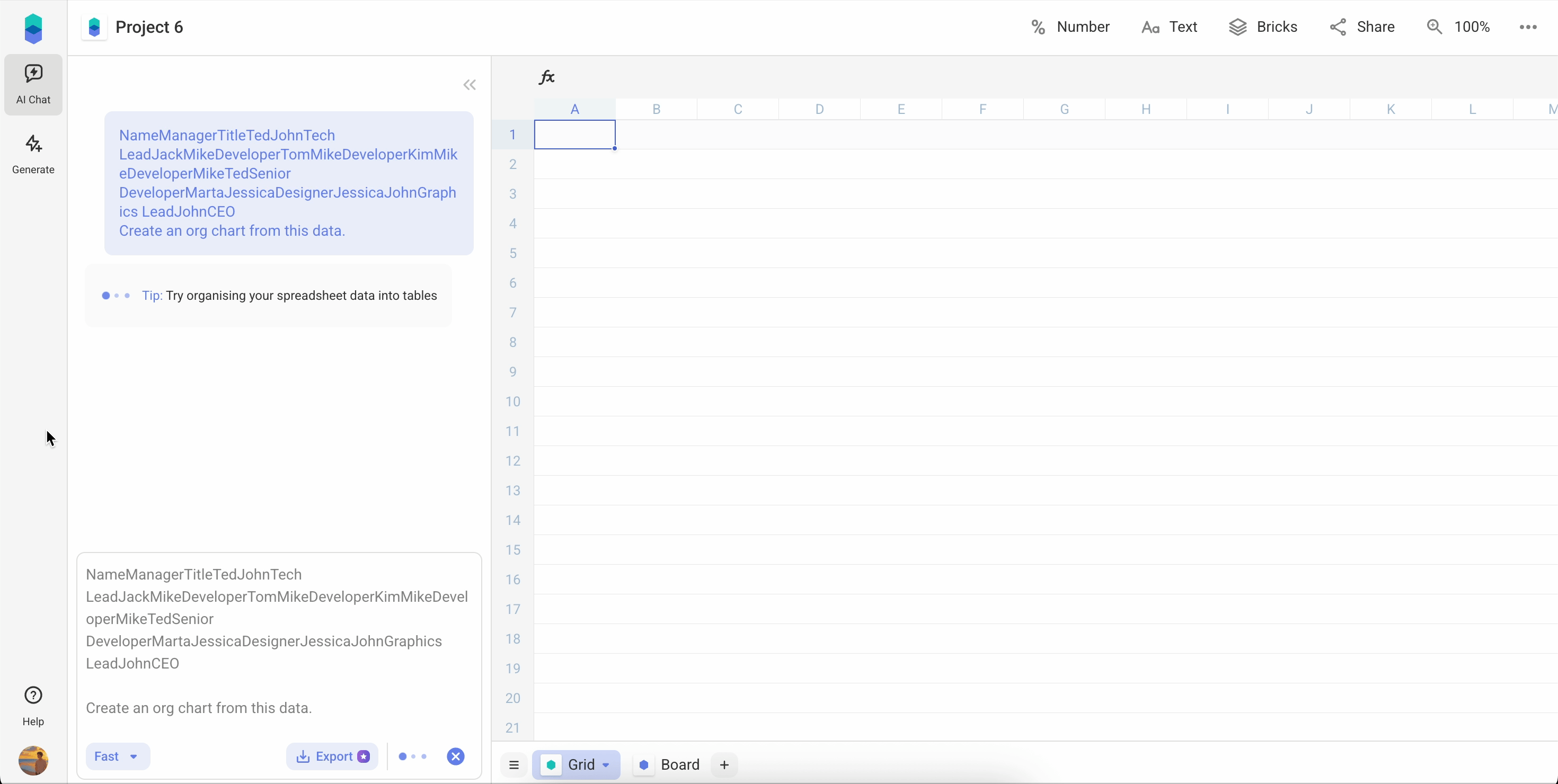Click the function (fx) icon above the grid
This screenshot has height=784, width=1558.
(546, 77)
